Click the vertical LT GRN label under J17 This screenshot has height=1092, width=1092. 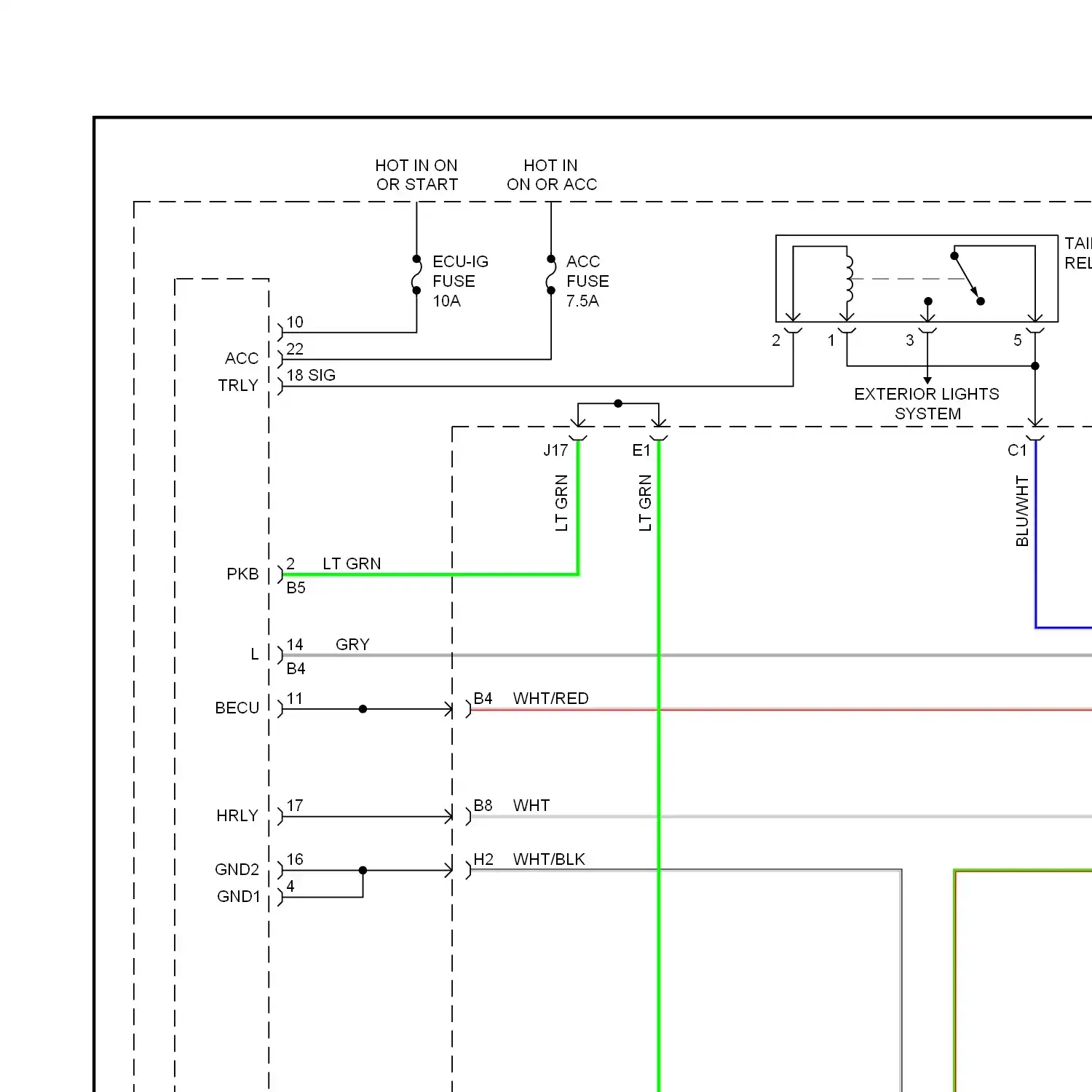pyautogui.click(x=561, y=503)
